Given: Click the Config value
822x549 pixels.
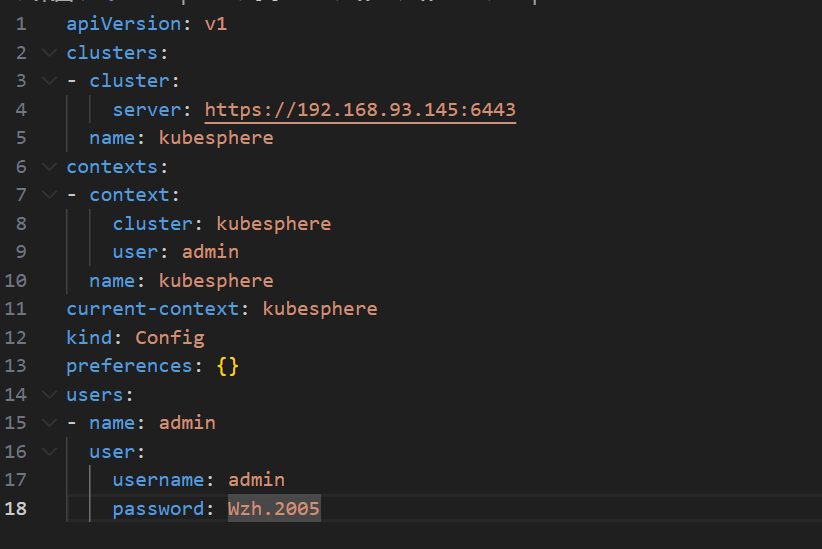Looking at the screenshot, I should point(170,338).
